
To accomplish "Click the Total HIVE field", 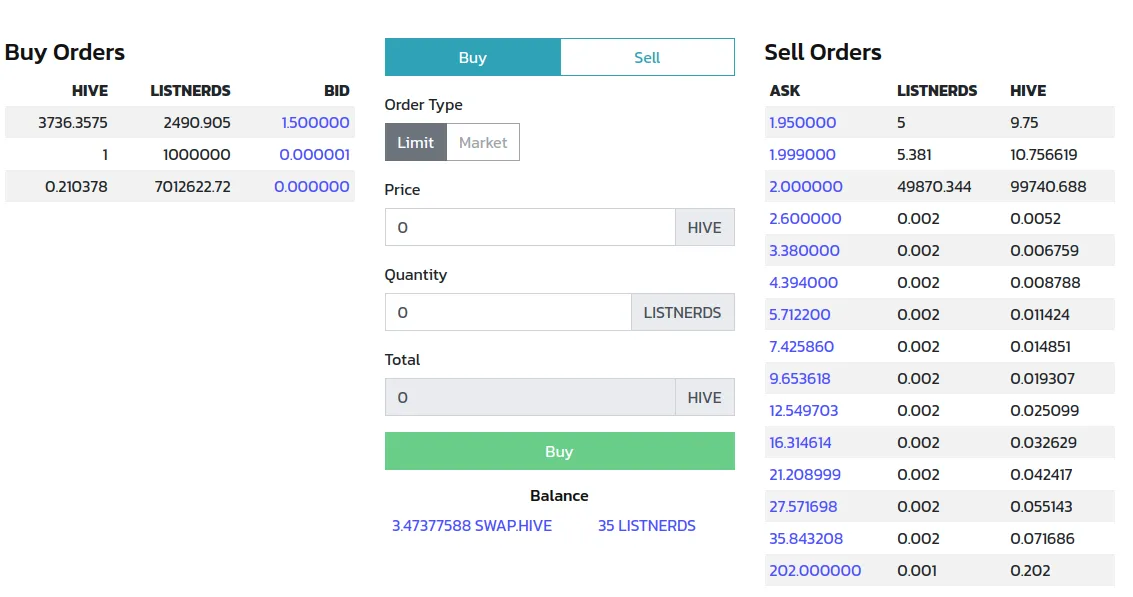I will pos(530,397).
